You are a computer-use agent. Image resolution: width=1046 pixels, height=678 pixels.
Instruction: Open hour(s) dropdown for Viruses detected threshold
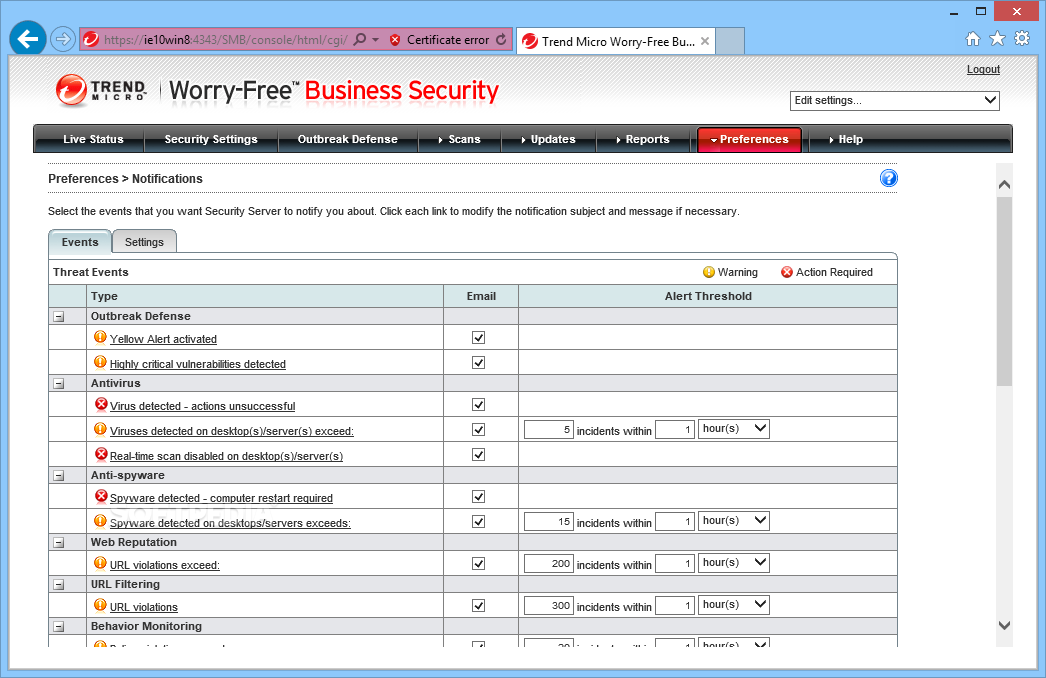tap(734, 428)
